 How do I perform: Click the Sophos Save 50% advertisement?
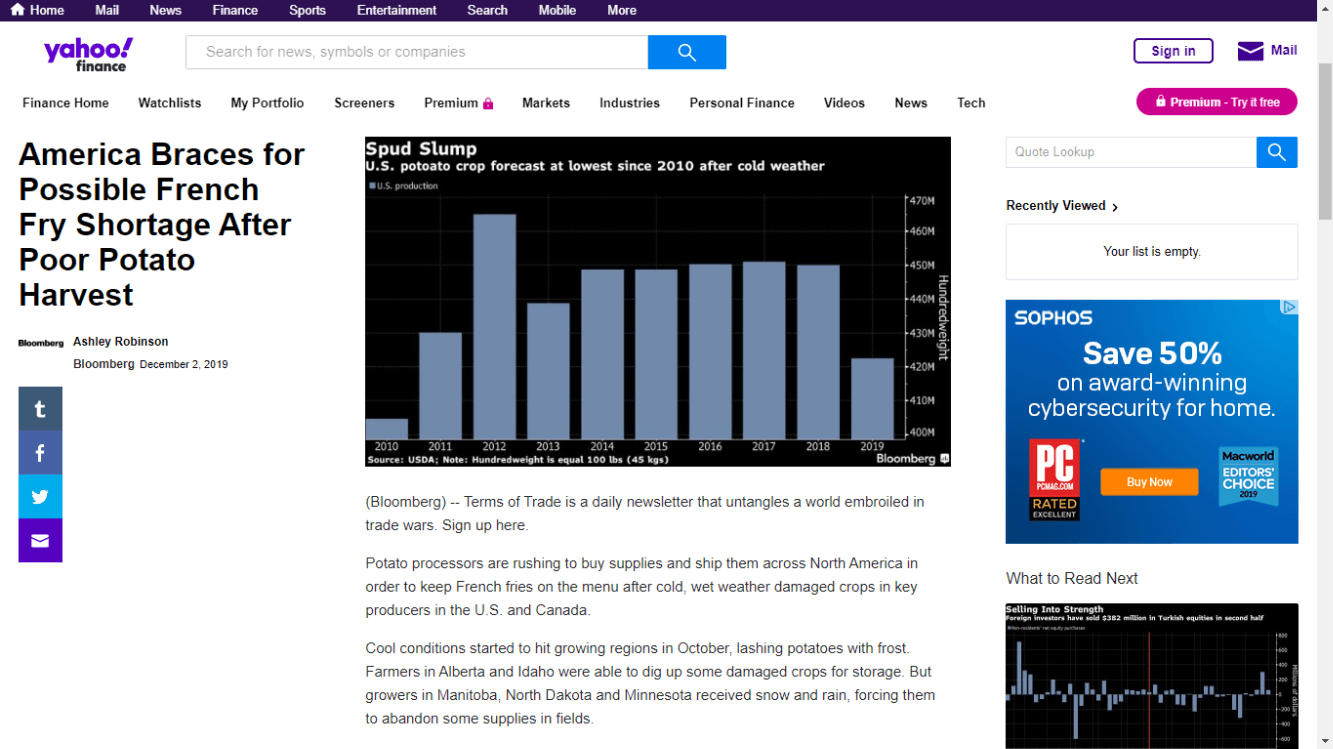pos(1152,422)
